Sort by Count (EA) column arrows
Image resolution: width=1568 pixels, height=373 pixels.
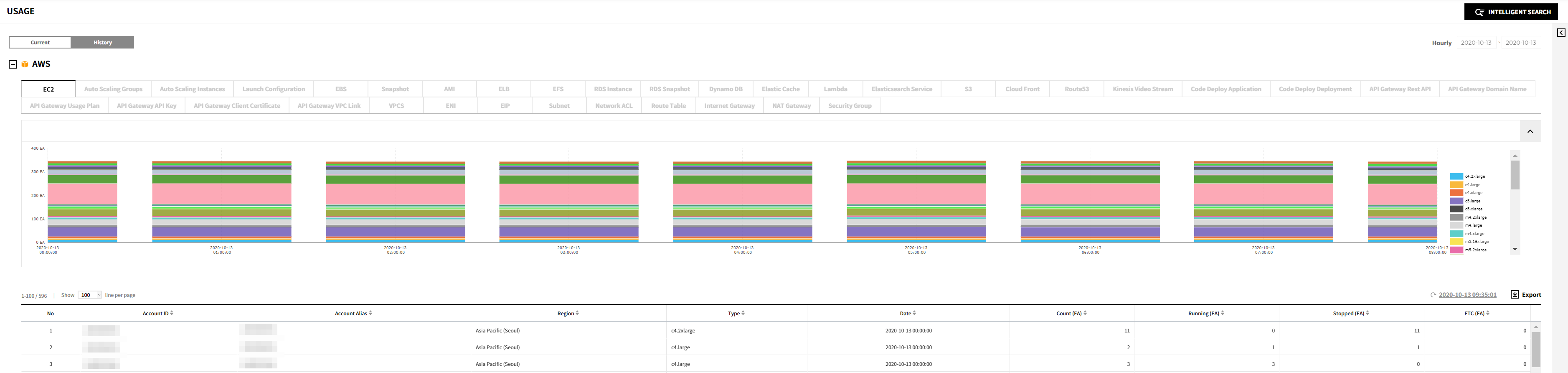tap(1085, 313)
